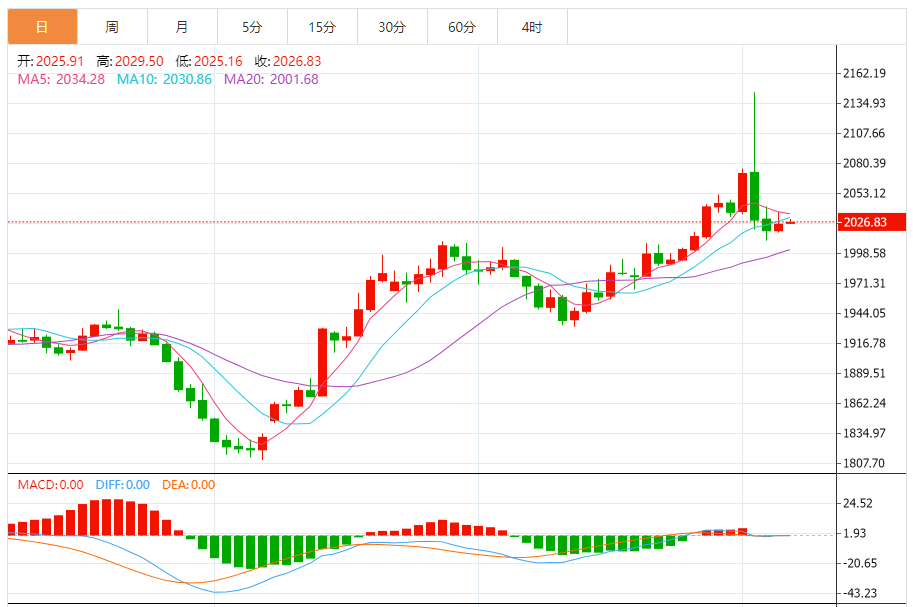The height and width of the screenshot is (607, 913).
Task: Click the 2053.12 price axis label
Action: pos(864,193)
